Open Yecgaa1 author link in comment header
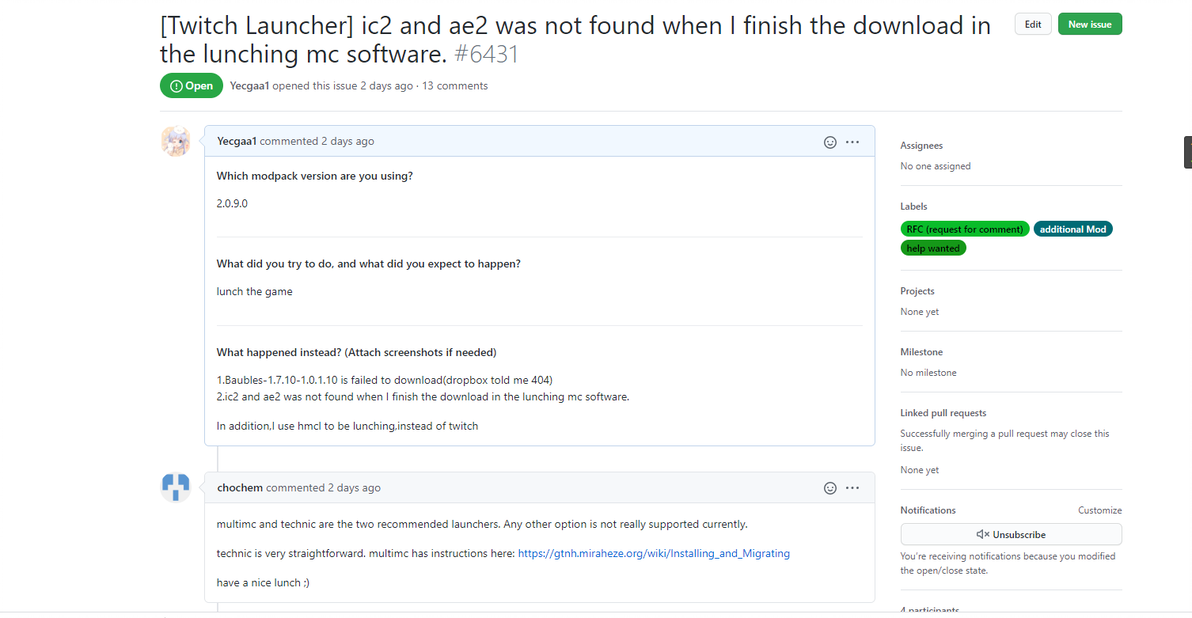 click(x=236, y=142)
